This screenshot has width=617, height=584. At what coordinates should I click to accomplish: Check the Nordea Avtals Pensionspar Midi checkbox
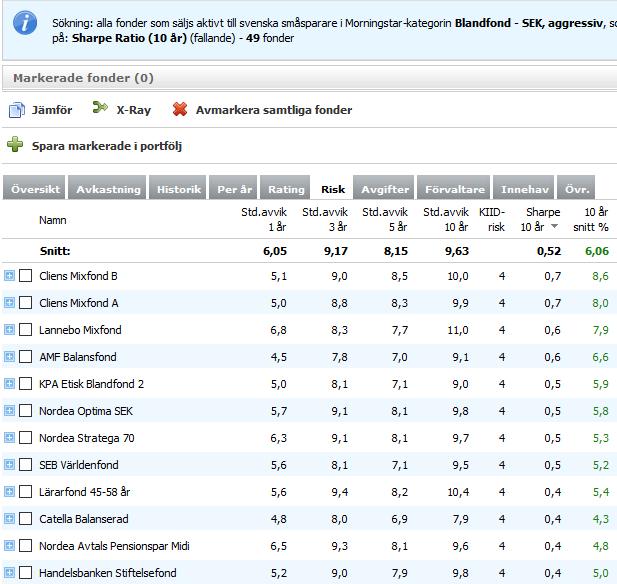click(26, 545)
